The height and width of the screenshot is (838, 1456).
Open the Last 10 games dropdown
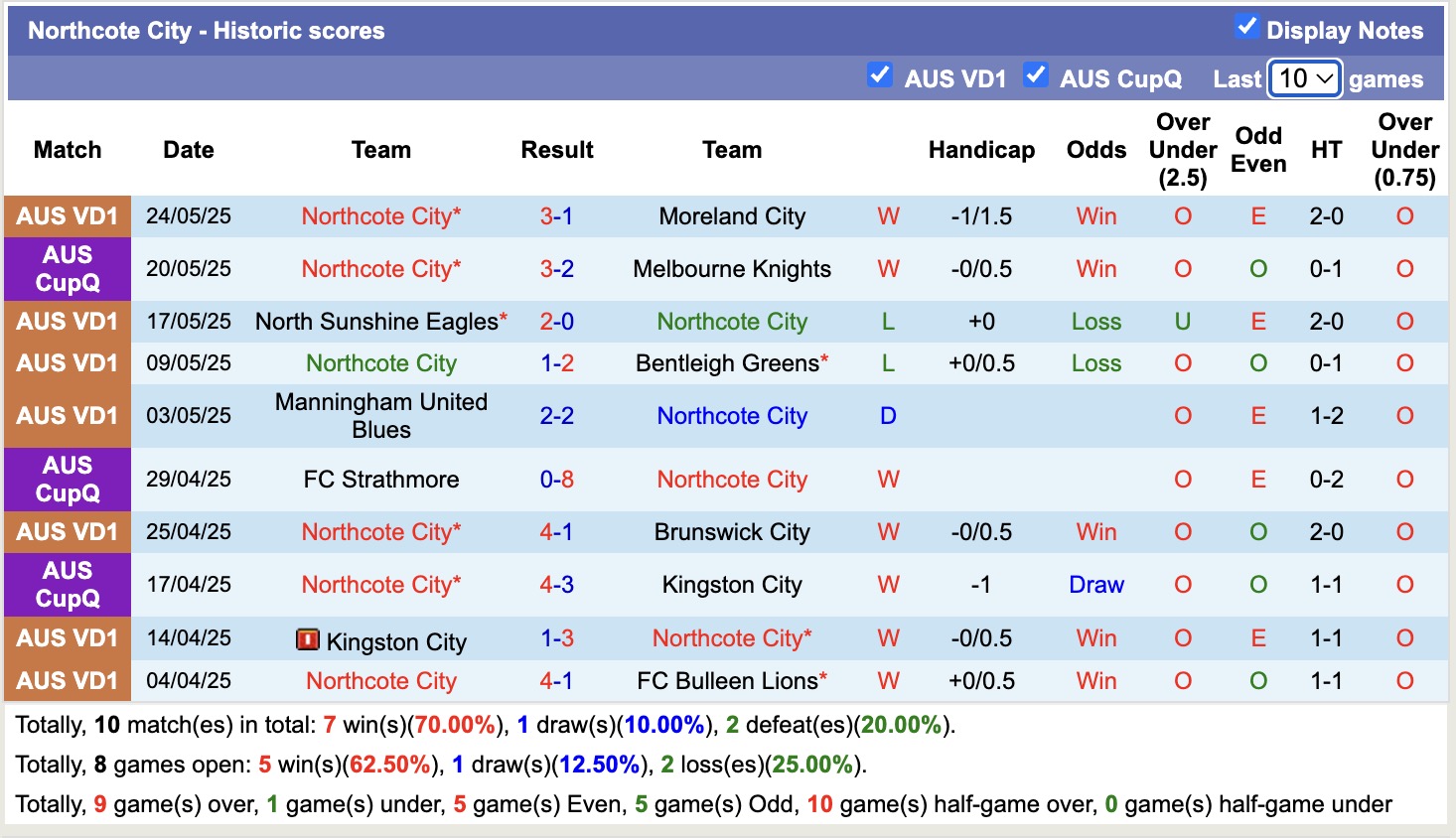click(x=1305, y=78)
